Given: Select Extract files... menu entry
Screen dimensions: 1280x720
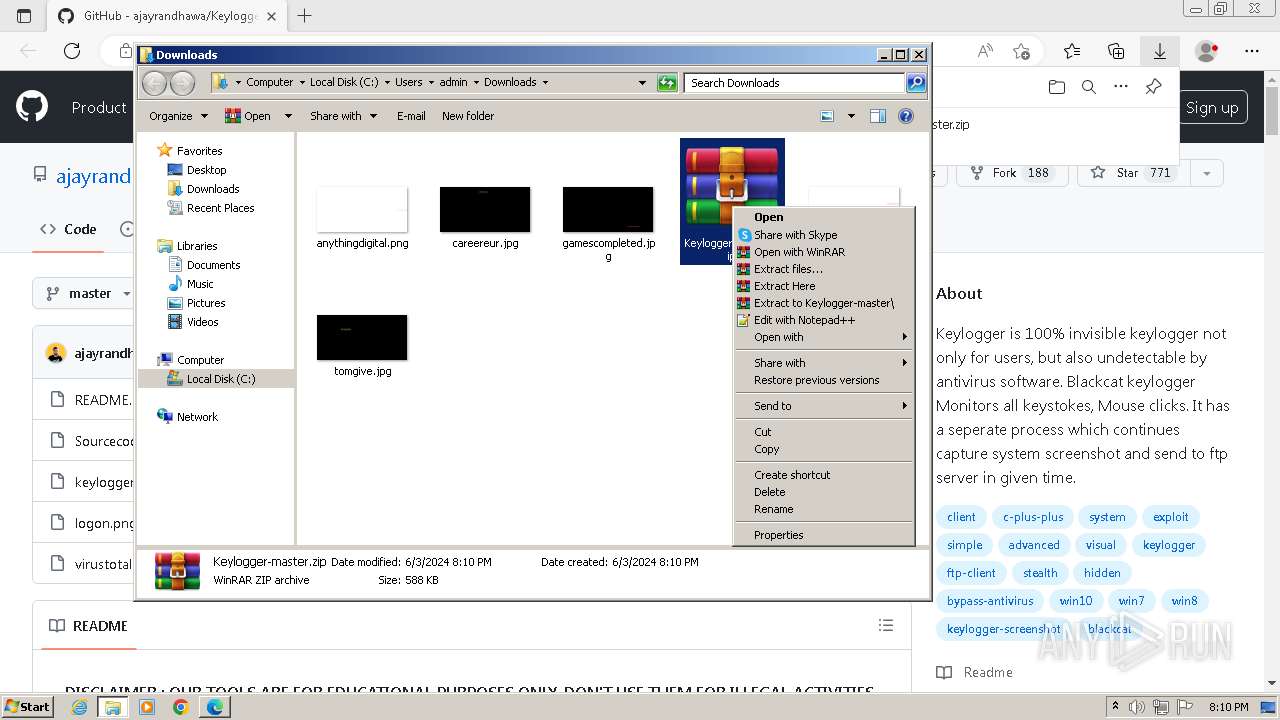Looking at the screenshot, I should click(824, 269).
